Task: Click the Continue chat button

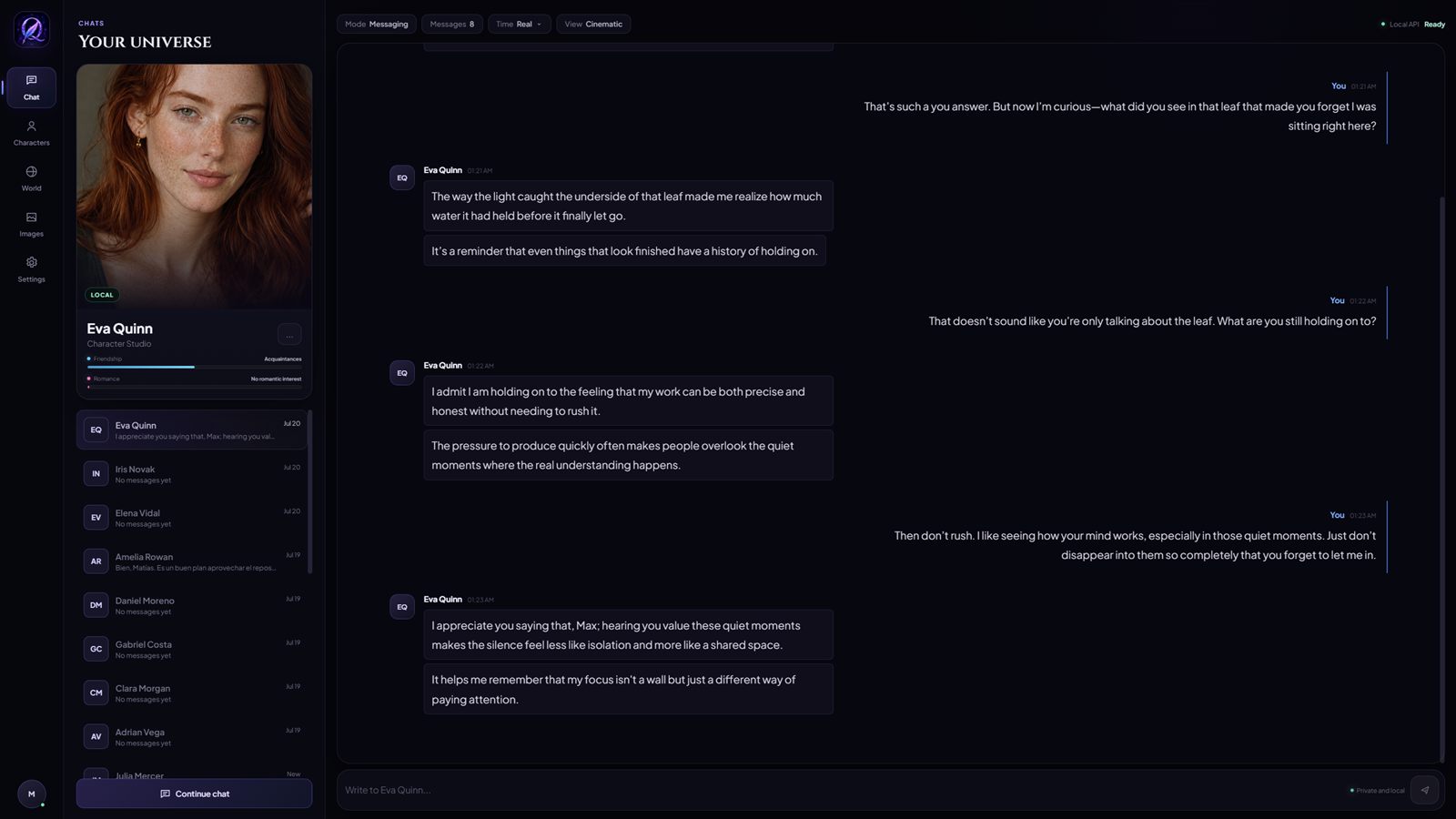Action: click(x=194, y=794)
